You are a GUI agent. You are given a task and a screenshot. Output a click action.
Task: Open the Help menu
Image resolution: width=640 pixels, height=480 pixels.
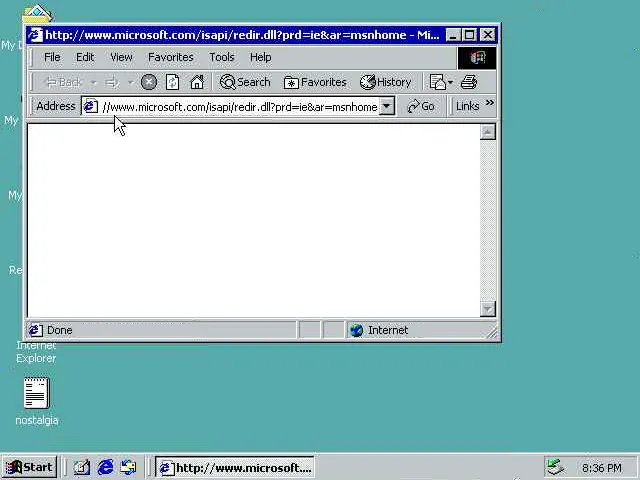point(260,57)
